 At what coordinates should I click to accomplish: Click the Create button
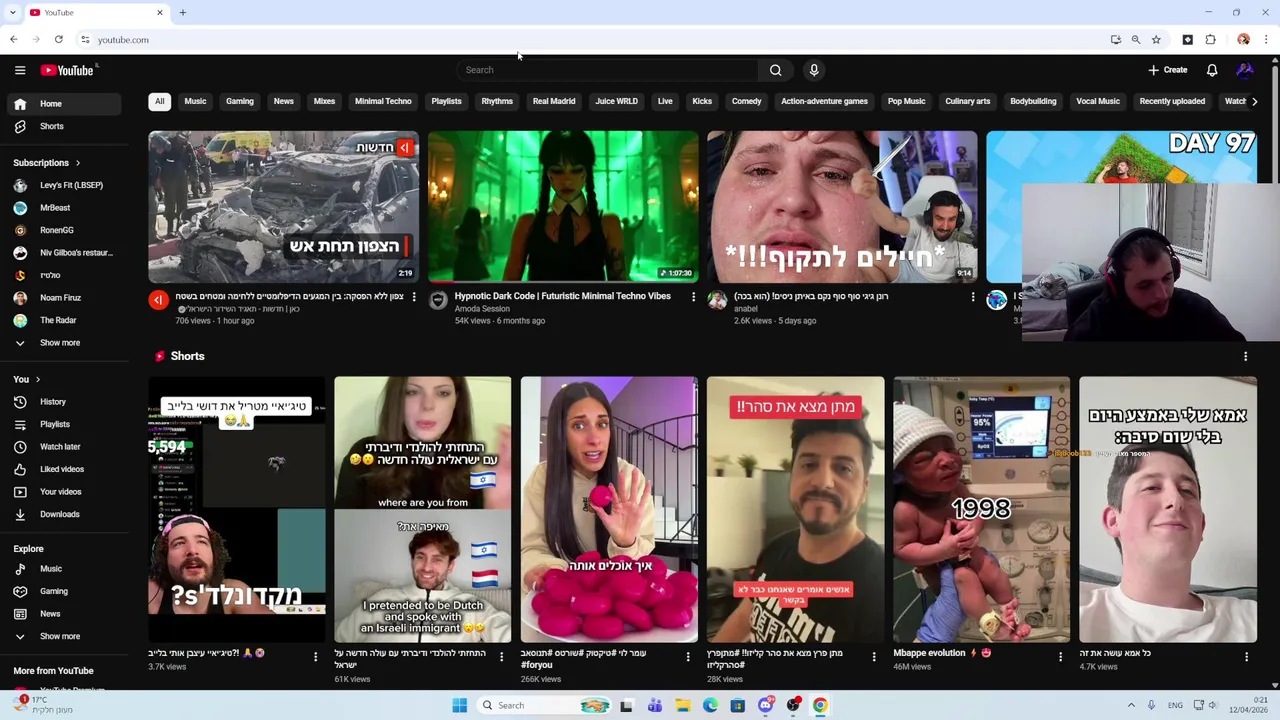(1168, 70)
